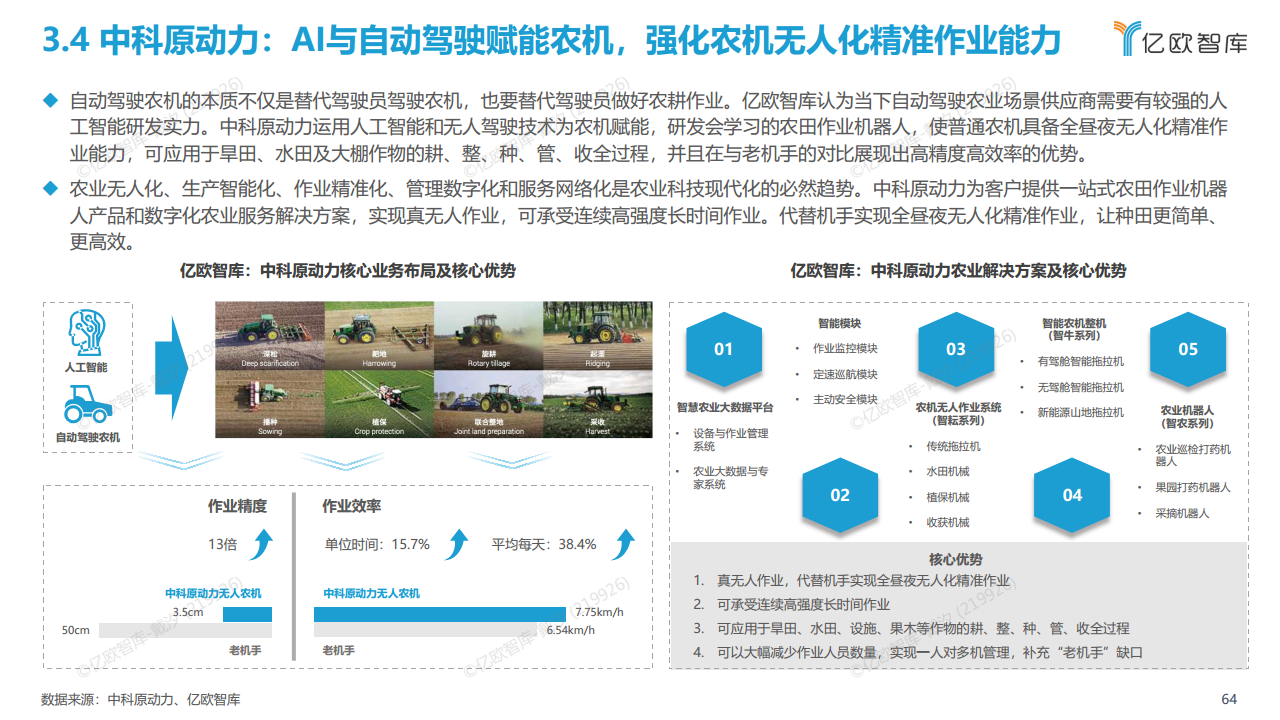The image size is (1280, 720).
Task: Click 农业巡检打药机器人 bullet
Action: (1193, 455)
